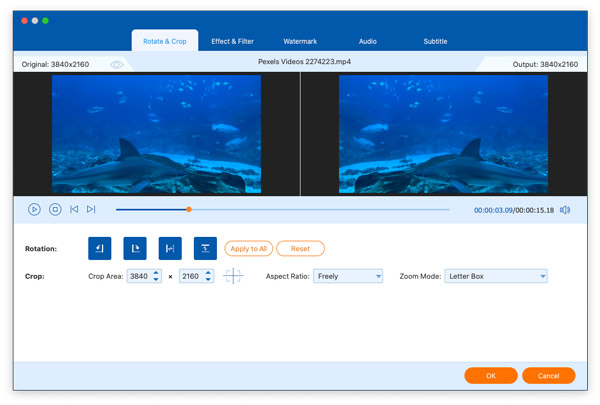Flip video horizontally

[170, 248]
